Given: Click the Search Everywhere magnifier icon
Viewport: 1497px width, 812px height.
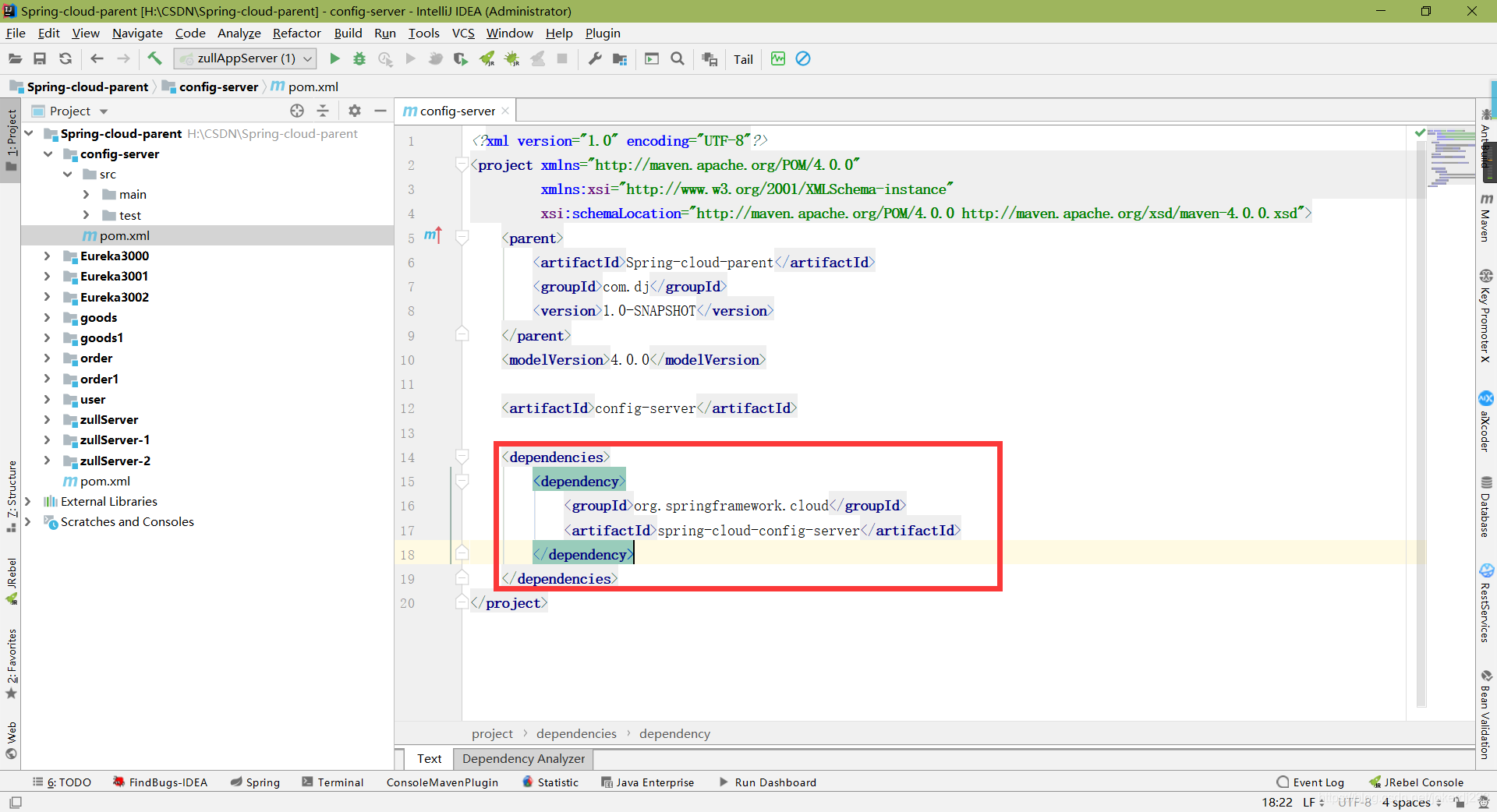Looking at the screenshot, I should click(678, 58).
